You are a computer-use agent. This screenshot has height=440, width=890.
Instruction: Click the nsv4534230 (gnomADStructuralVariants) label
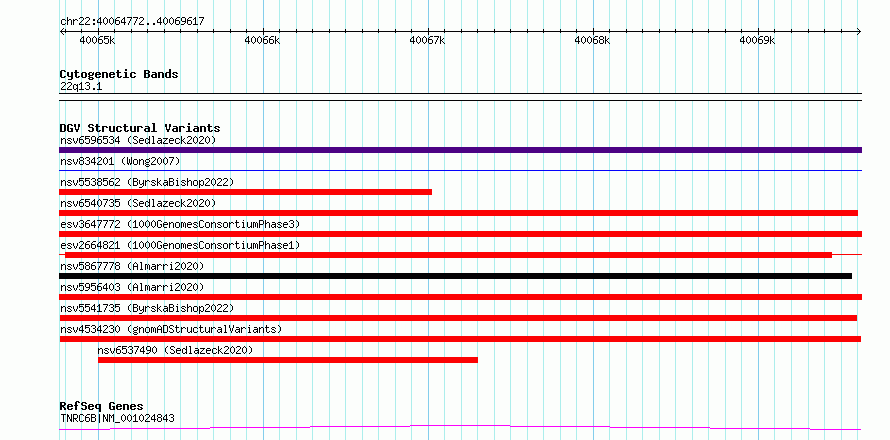pyautogui.click(x=171, y=329)
